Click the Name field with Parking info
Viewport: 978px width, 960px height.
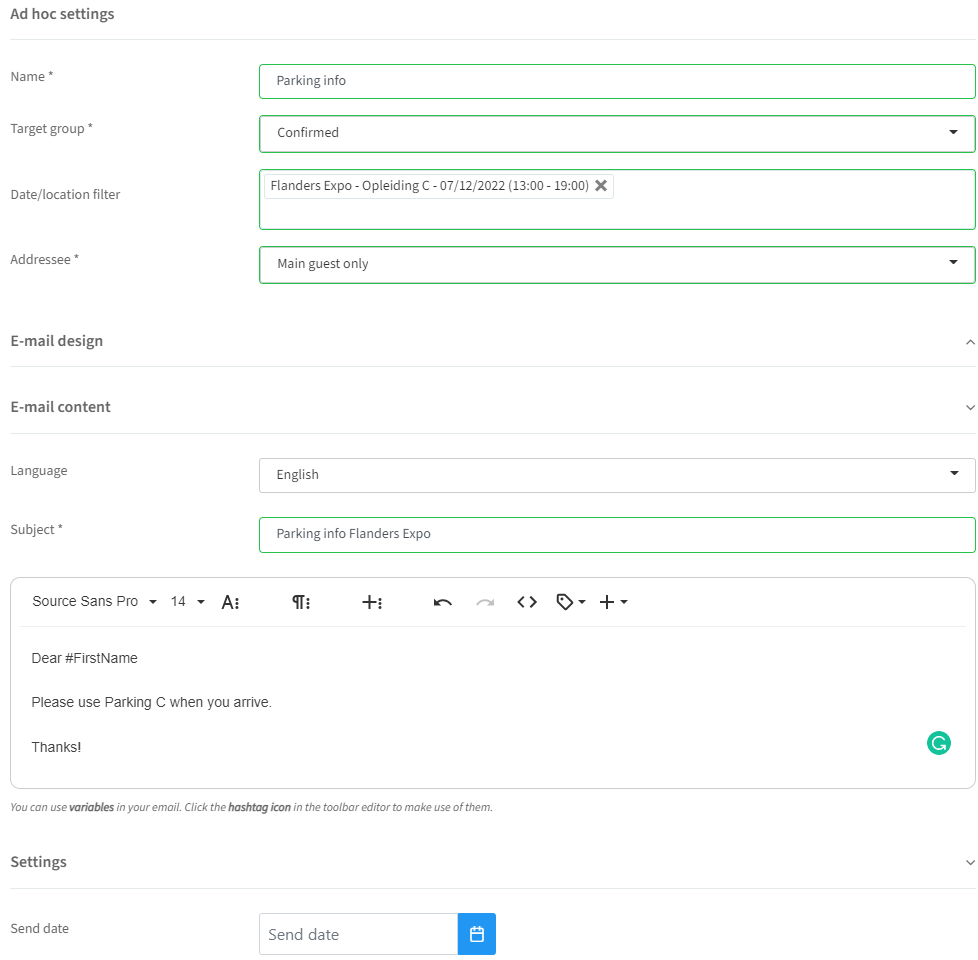pyautogui.click(x=617, y=81)
